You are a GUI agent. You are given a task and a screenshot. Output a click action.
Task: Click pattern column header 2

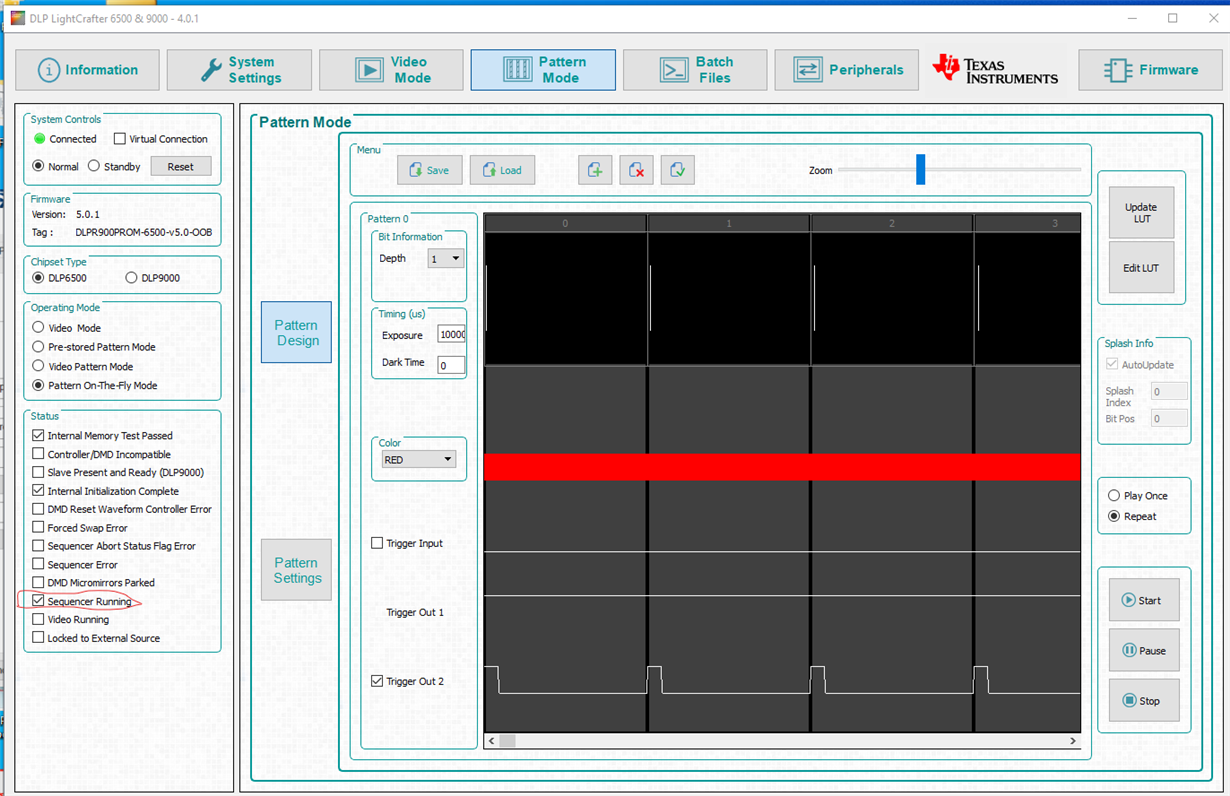click(892, 223)
